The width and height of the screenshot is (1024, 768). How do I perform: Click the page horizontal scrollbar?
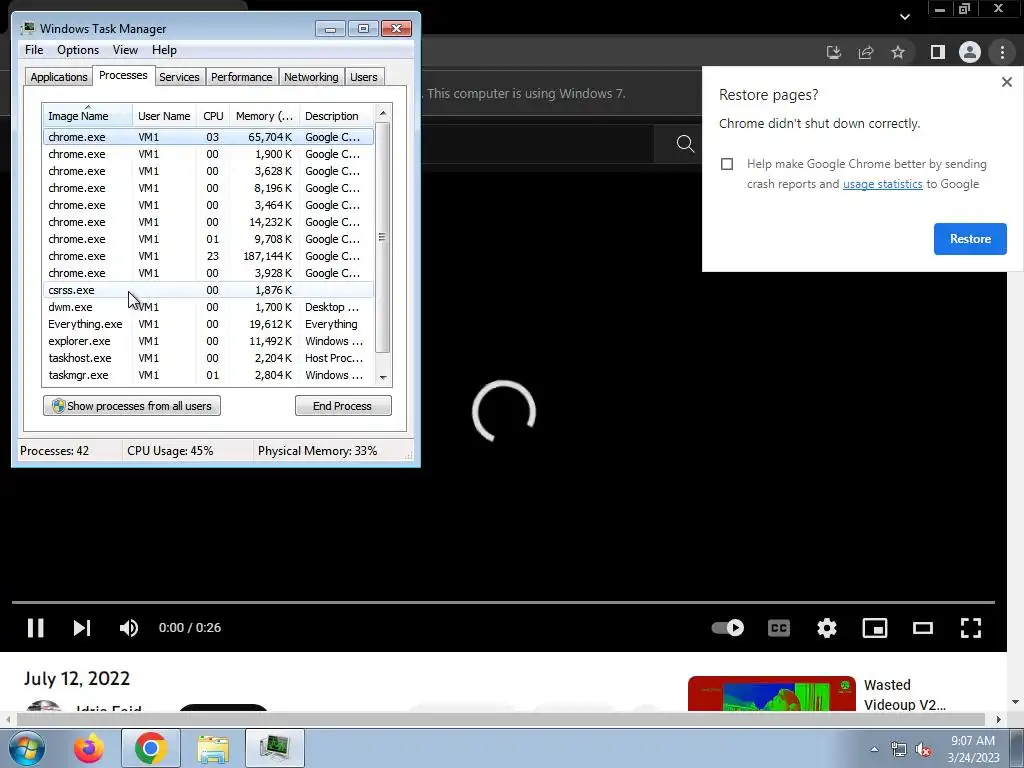[503, 719]
